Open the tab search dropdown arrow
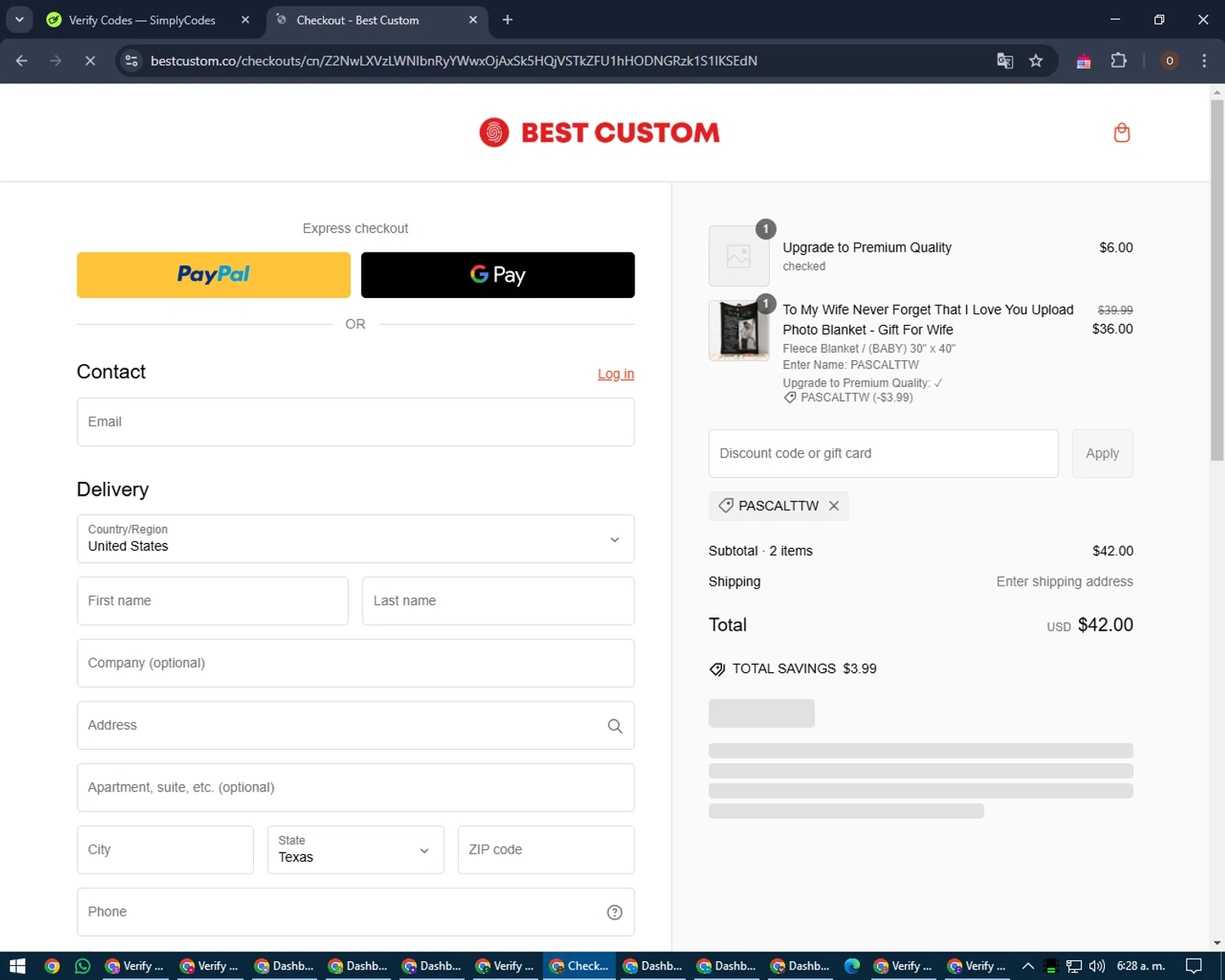Image resolution: width=1225 pixels, height=980 pixels. (19, 20)
